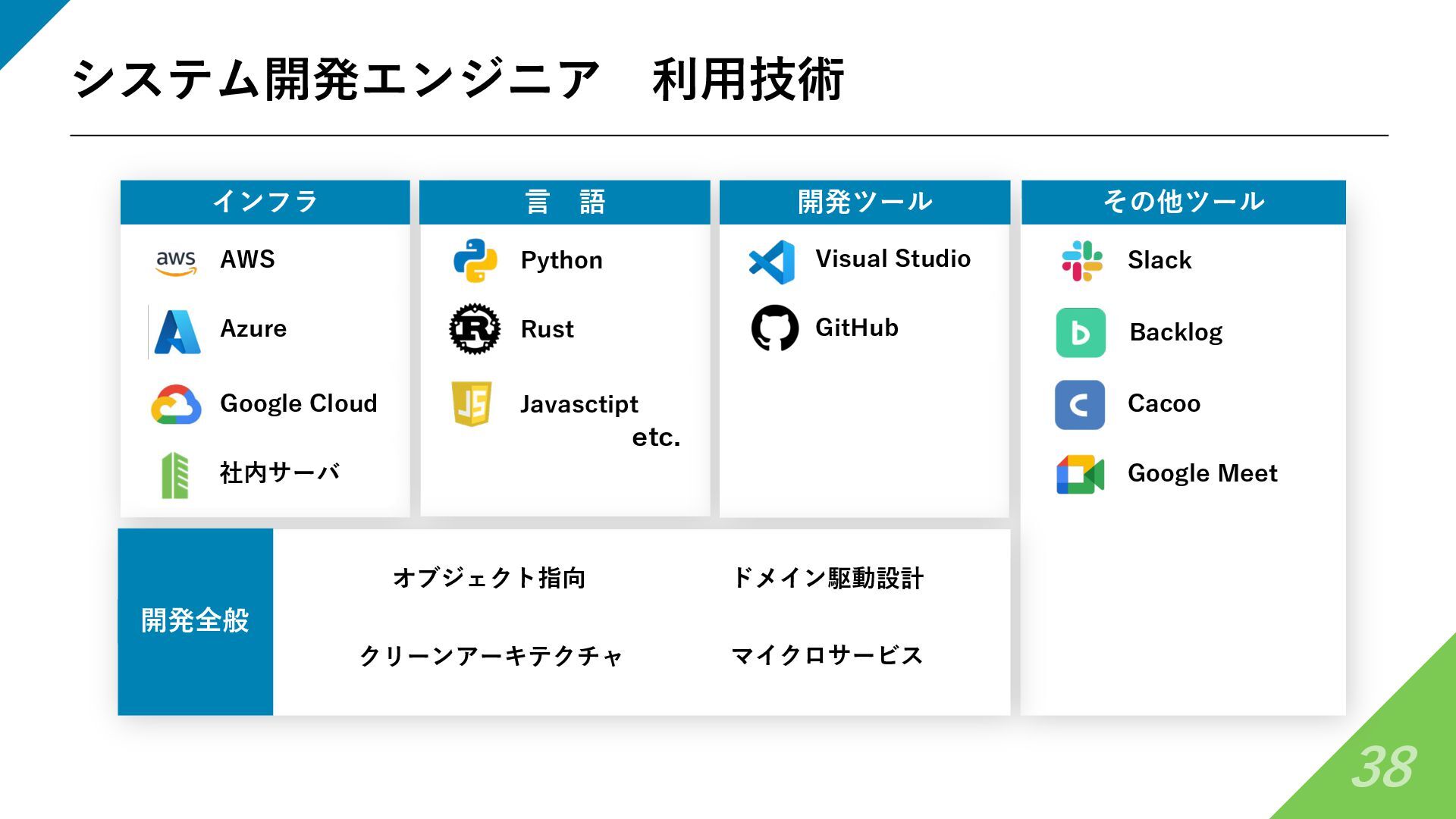Click the GitHub Octocat icon
Image resolution: width=1456 pixels, height=819 pixels.
[774, 328]
